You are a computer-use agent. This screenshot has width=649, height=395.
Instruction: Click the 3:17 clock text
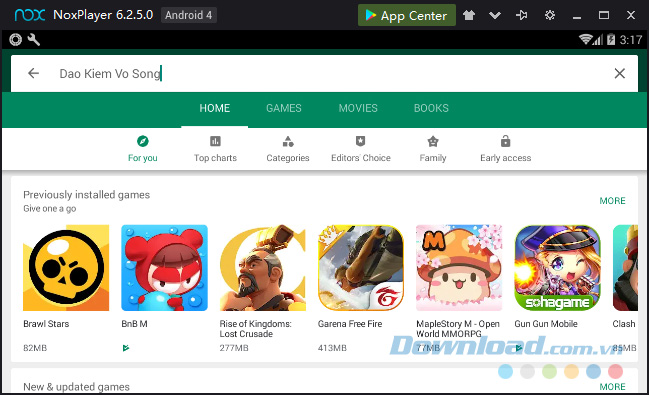(630, 40)
